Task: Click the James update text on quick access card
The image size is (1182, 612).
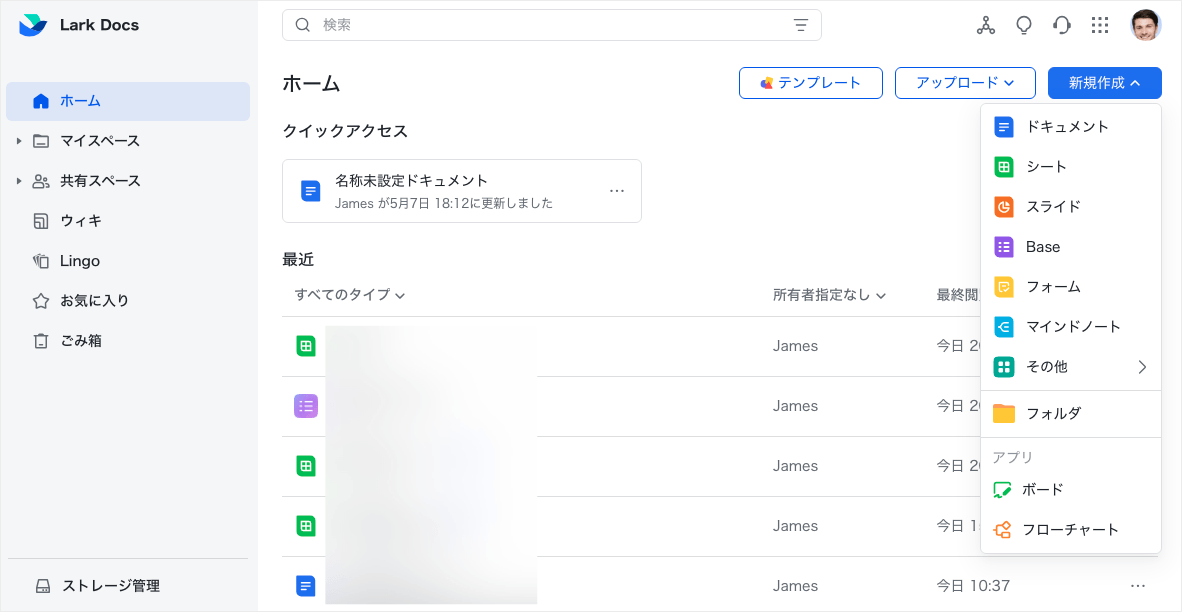Action: tap(444, 203)
